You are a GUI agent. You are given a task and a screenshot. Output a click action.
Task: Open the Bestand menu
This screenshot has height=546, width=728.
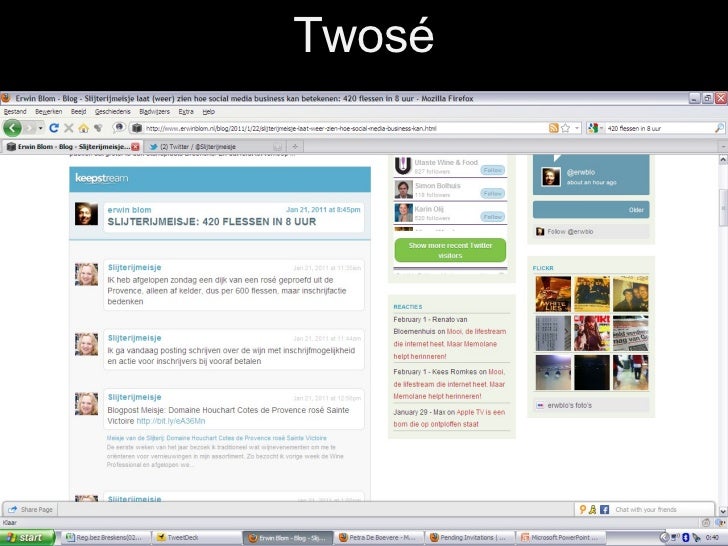pyautogui.click(x=15, y=112)
